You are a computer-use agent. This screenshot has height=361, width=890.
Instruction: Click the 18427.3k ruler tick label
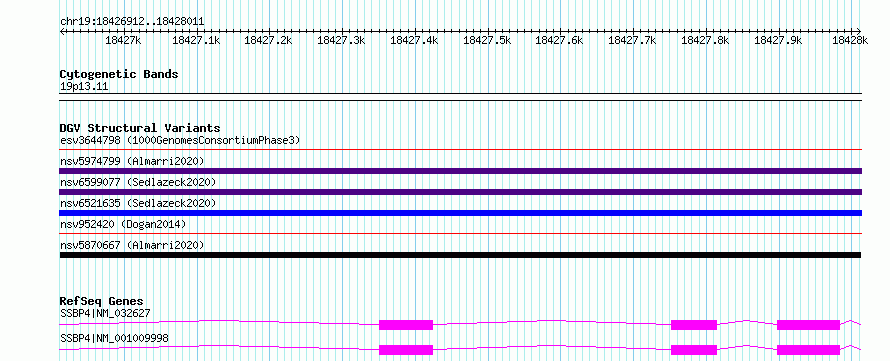341,40
